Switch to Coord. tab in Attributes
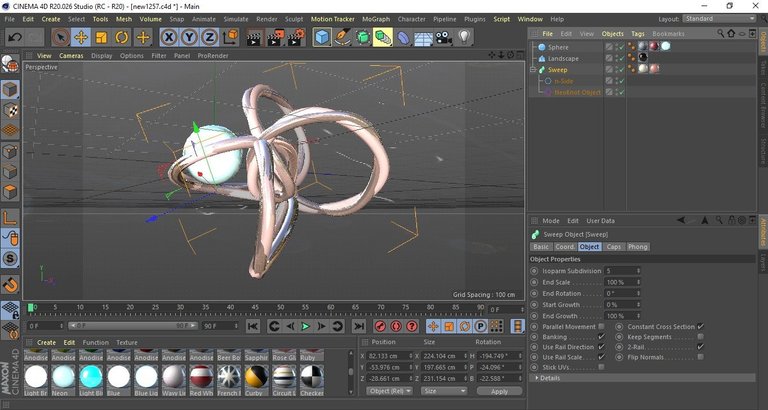 tap(565, 247)
